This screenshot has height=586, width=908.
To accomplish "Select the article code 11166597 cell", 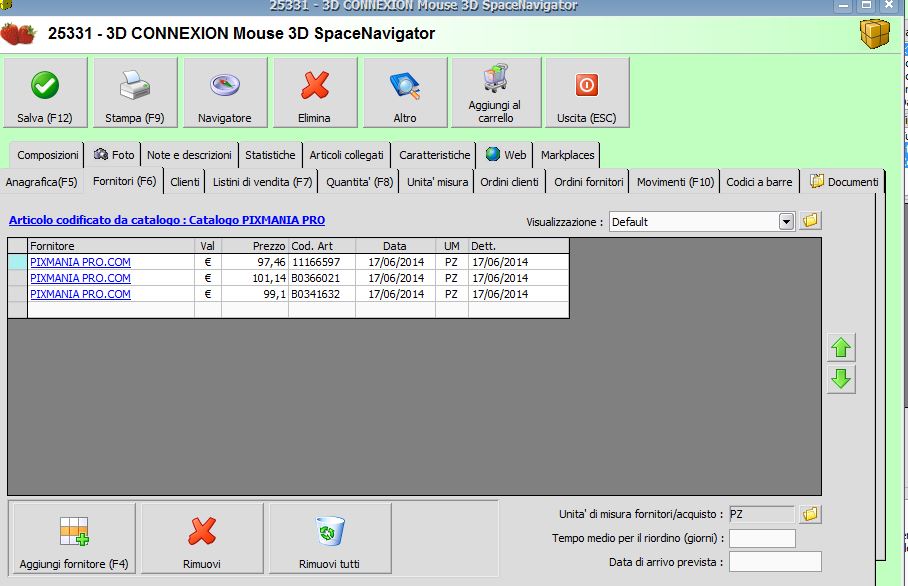I will (322, 262).
